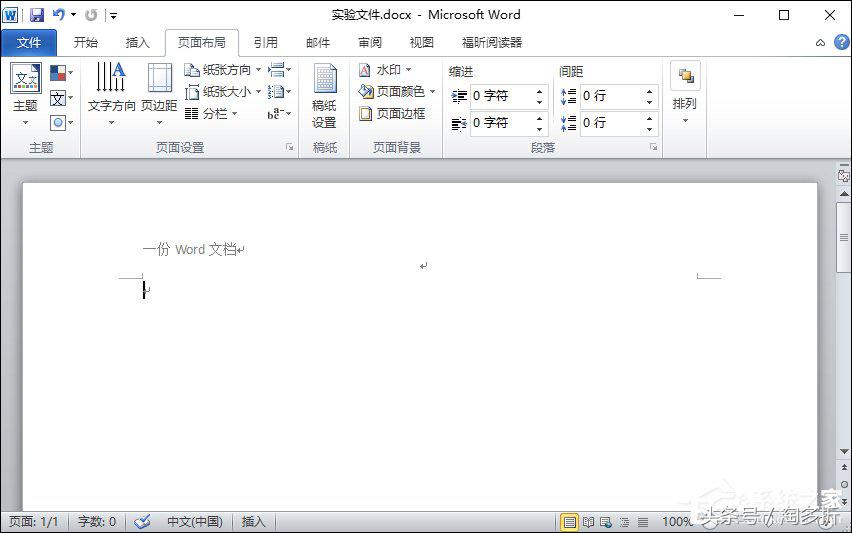
Task: Switch to the 插入 tab
Action: pyautogui.click(x=137, y=42)
